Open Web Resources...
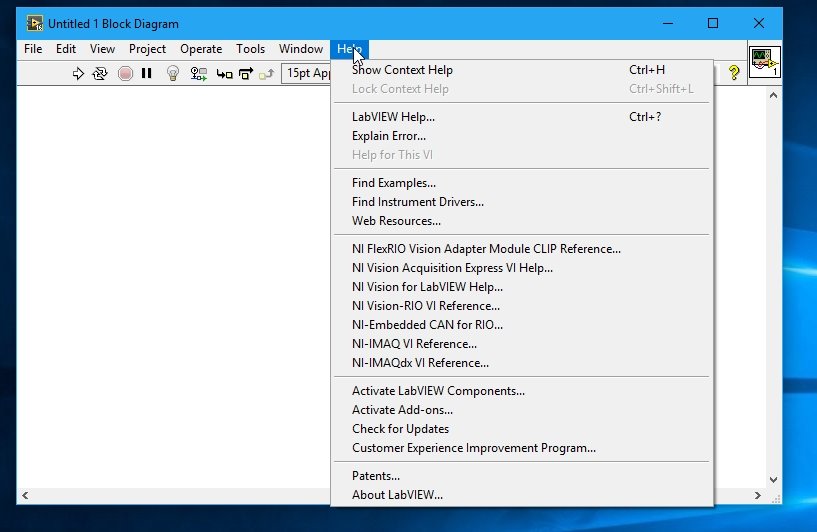817x532 pixels. coord(522,221)
